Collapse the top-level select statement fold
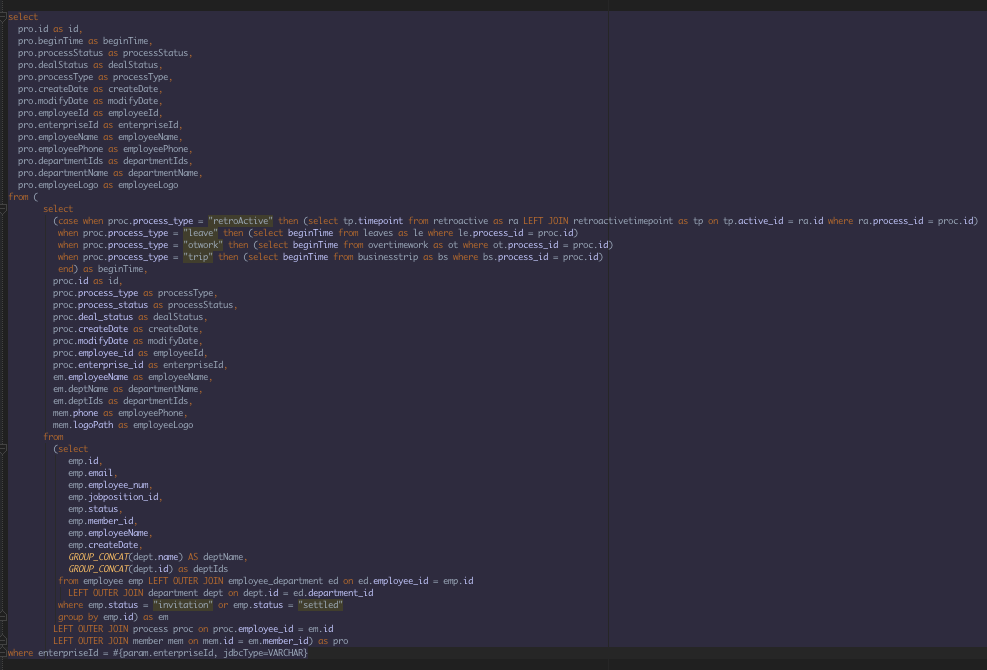This screenshot has height=670, width=987. (x=4, y=16)
